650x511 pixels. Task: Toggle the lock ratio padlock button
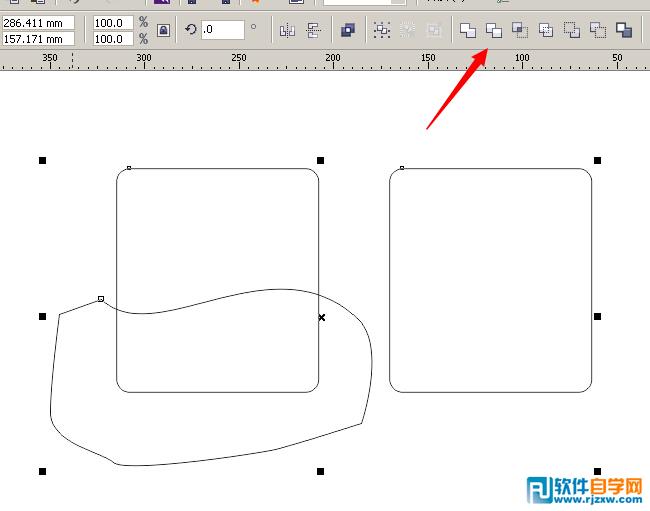[x=164, y=30]
